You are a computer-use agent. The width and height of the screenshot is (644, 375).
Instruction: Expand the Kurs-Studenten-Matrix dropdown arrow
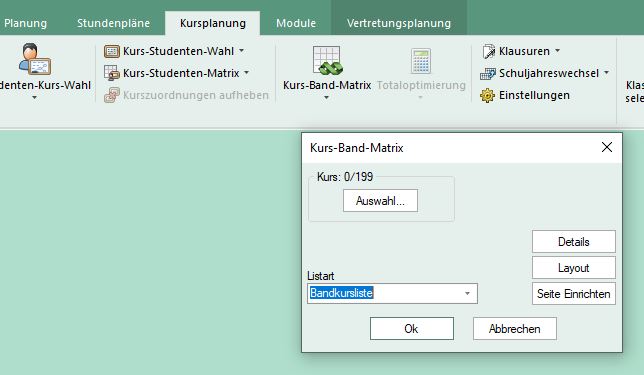(246, 72)
